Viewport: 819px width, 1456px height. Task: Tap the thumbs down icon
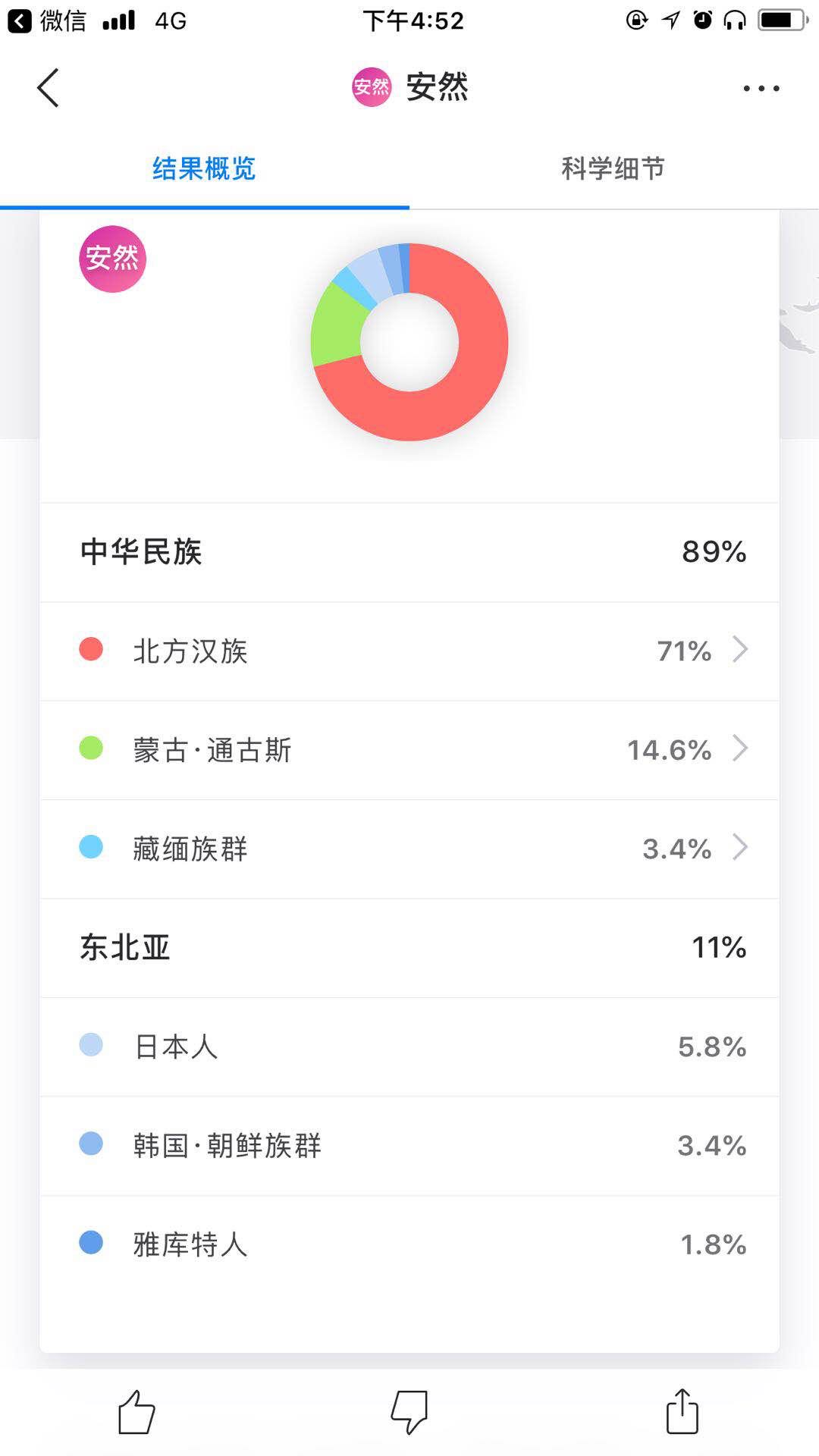[409, 1412]
